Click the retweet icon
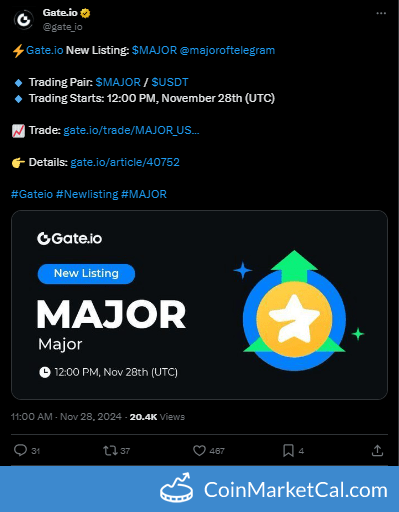This screenshot has height=512, width=399. (110, 451)
